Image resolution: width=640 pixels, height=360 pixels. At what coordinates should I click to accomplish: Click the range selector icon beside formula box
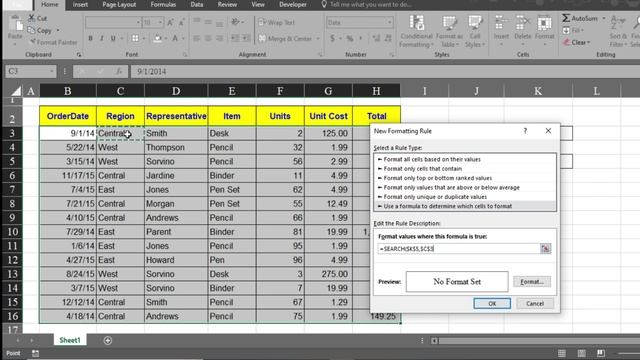click(545, 248)
